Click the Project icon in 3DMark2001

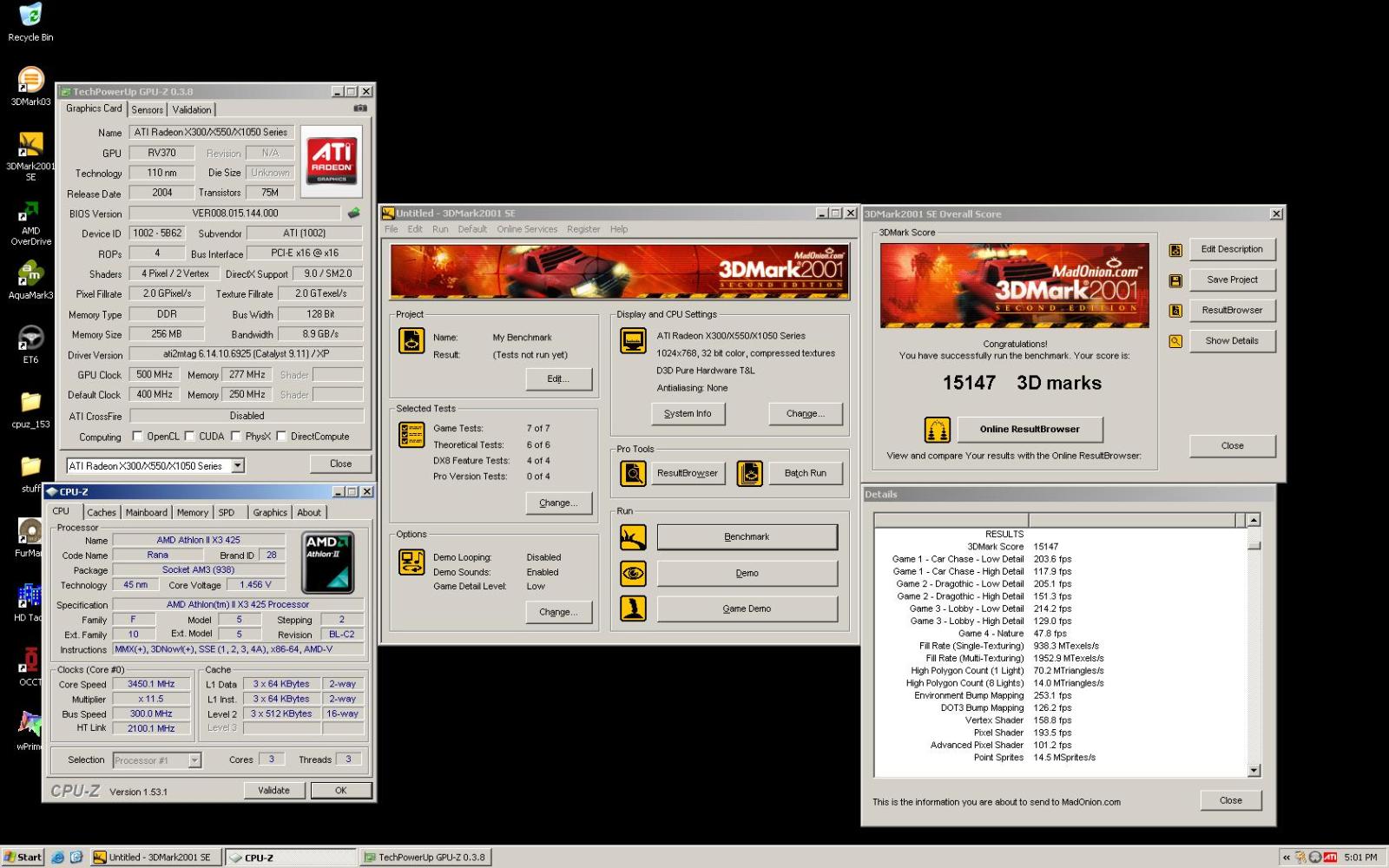[411, 341]
